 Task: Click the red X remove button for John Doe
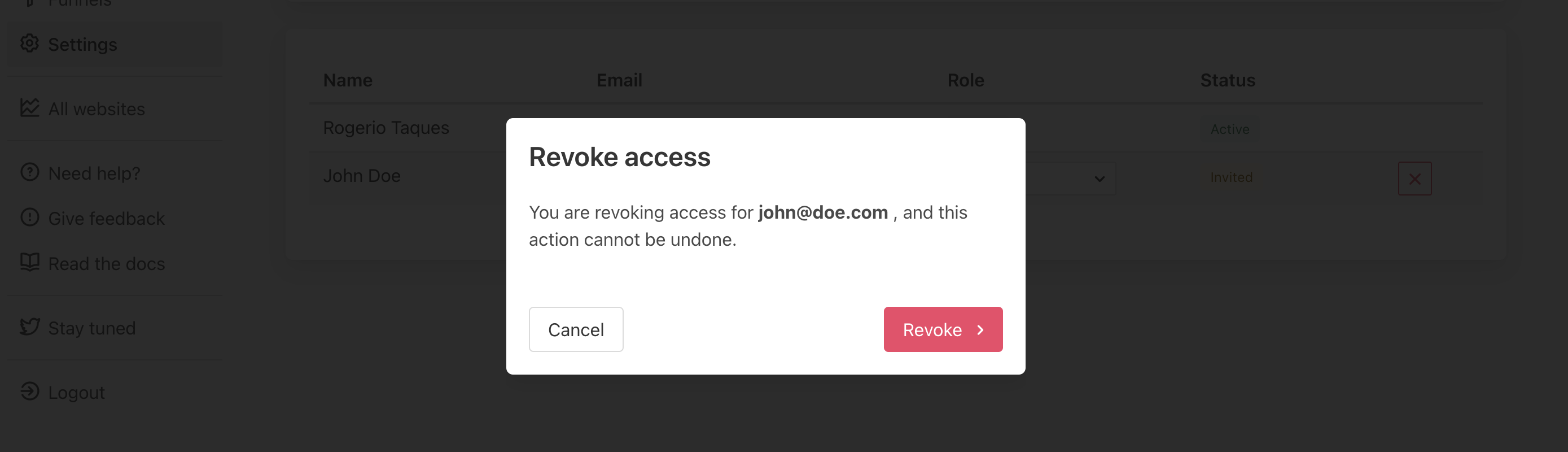click(1414, 179)
